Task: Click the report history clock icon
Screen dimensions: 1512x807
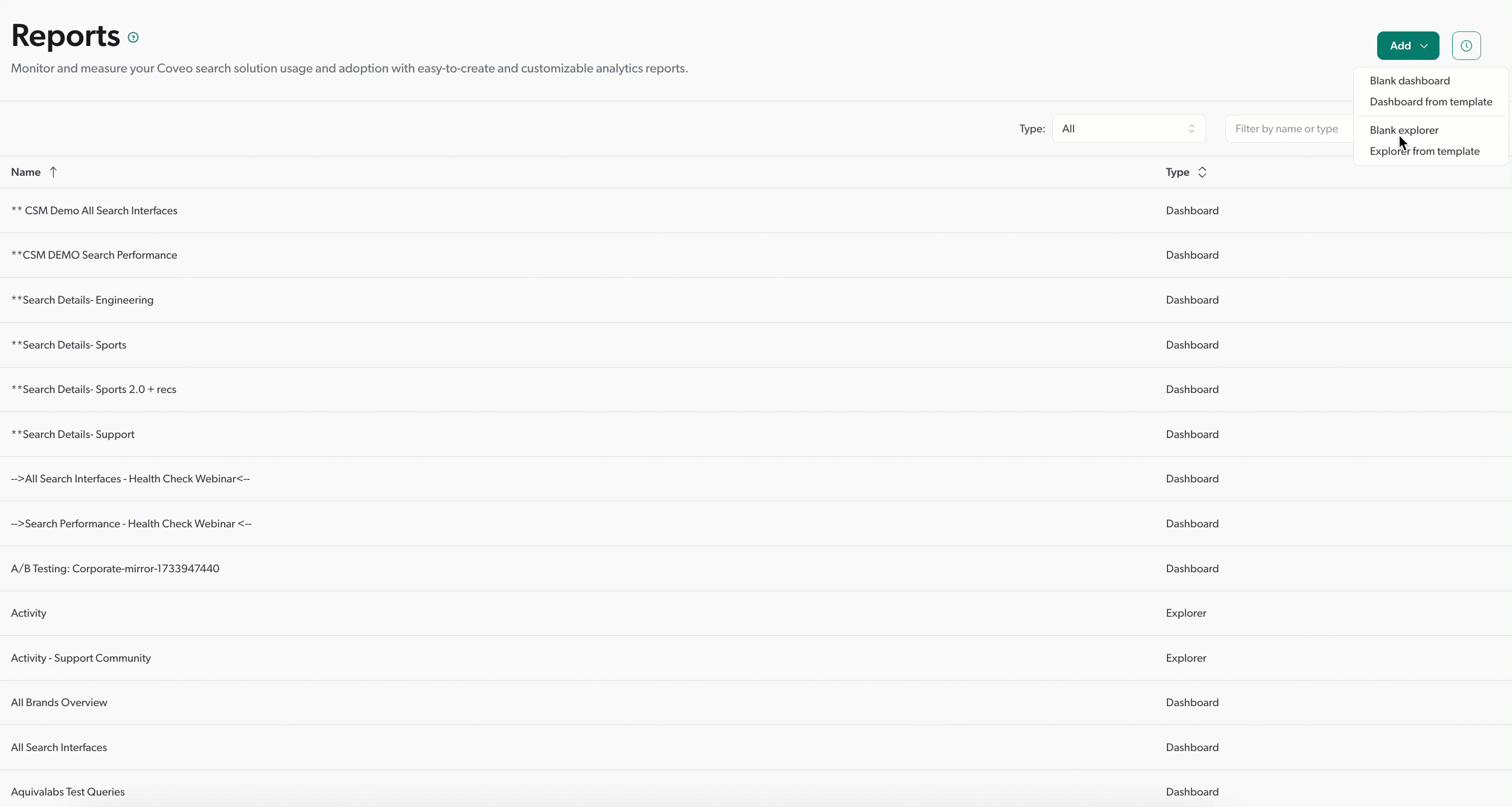Action: (x=1466, y=45)
